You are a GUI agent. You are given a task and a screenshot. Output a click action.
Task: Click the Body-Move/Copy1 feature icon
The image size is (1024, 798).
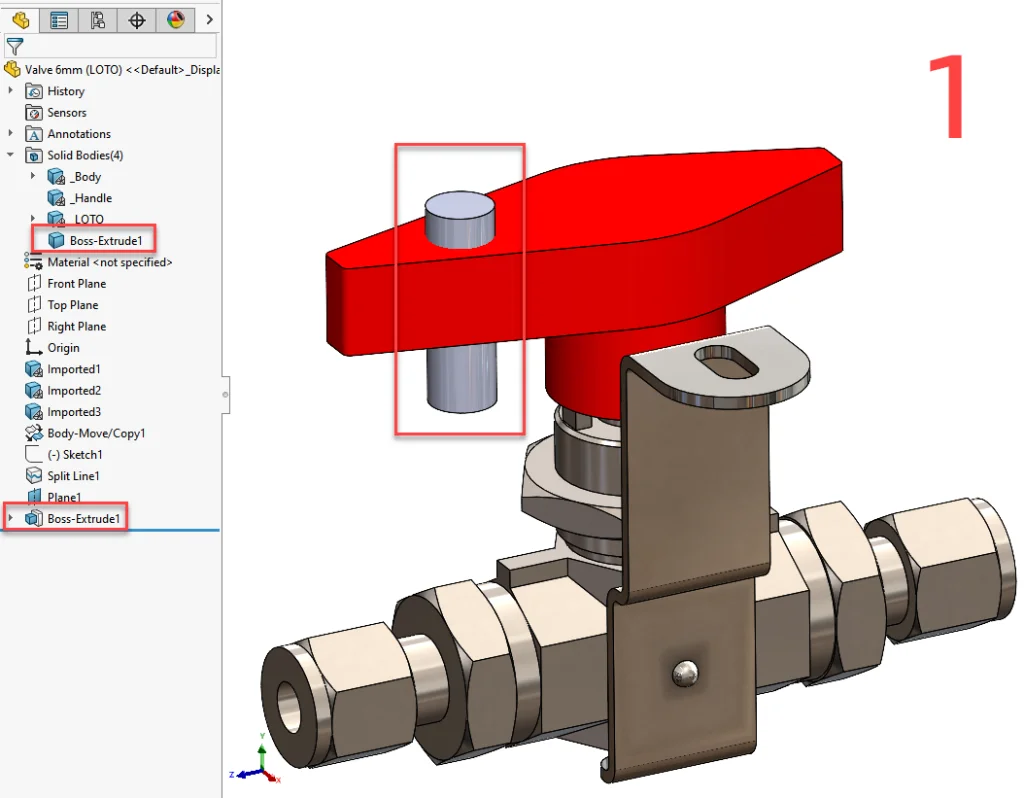(x=33, y=434)
